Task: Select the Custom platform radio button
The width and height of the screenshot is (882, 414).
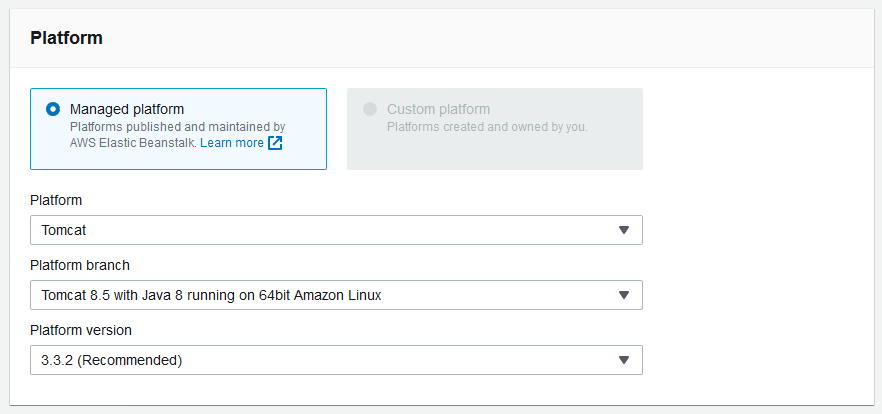Action: [370, 109]
